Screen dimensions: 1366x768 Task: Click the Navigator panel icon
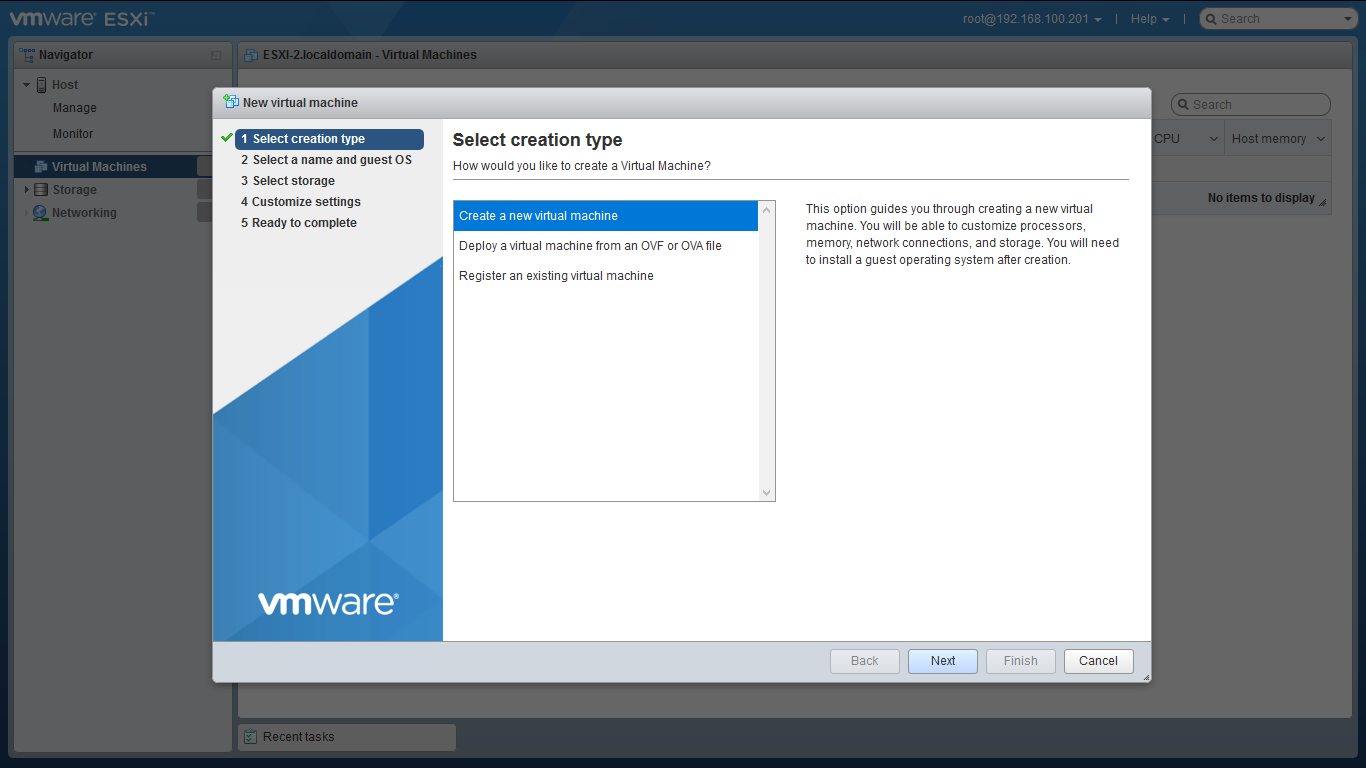point(27,55)
